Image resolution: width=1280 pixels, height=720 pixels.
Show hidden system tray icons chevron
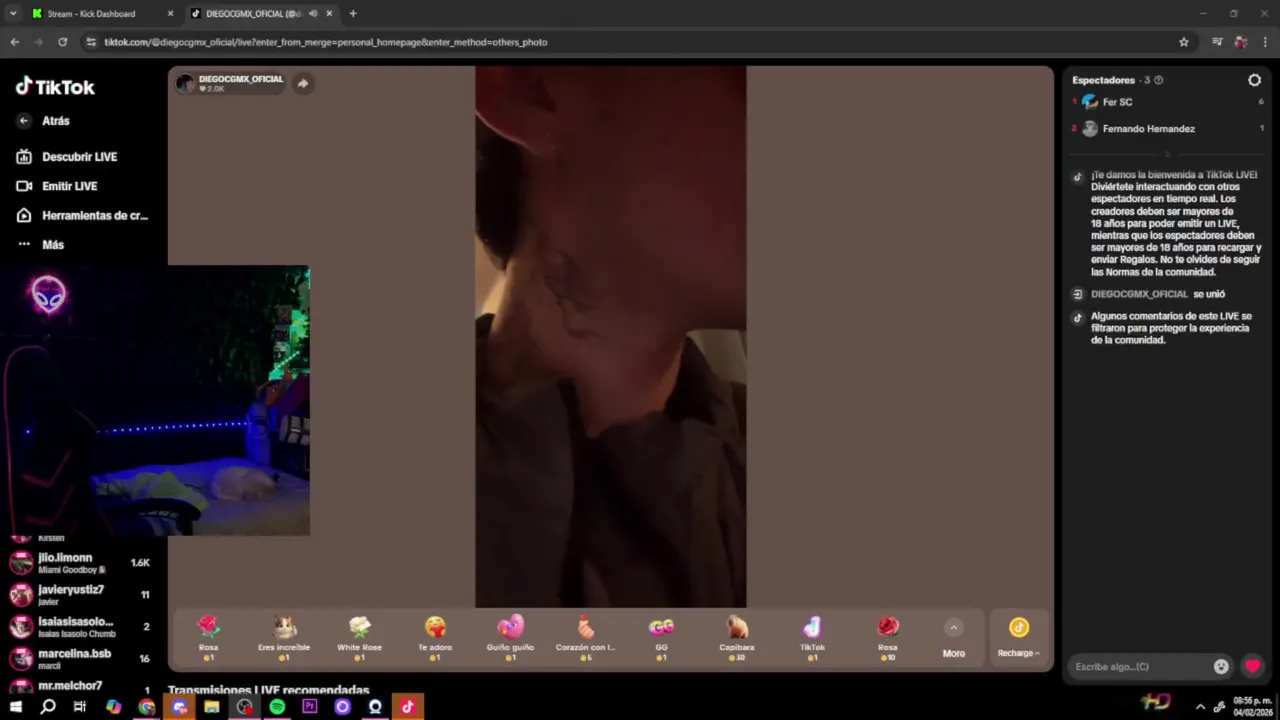point(1200,707)
